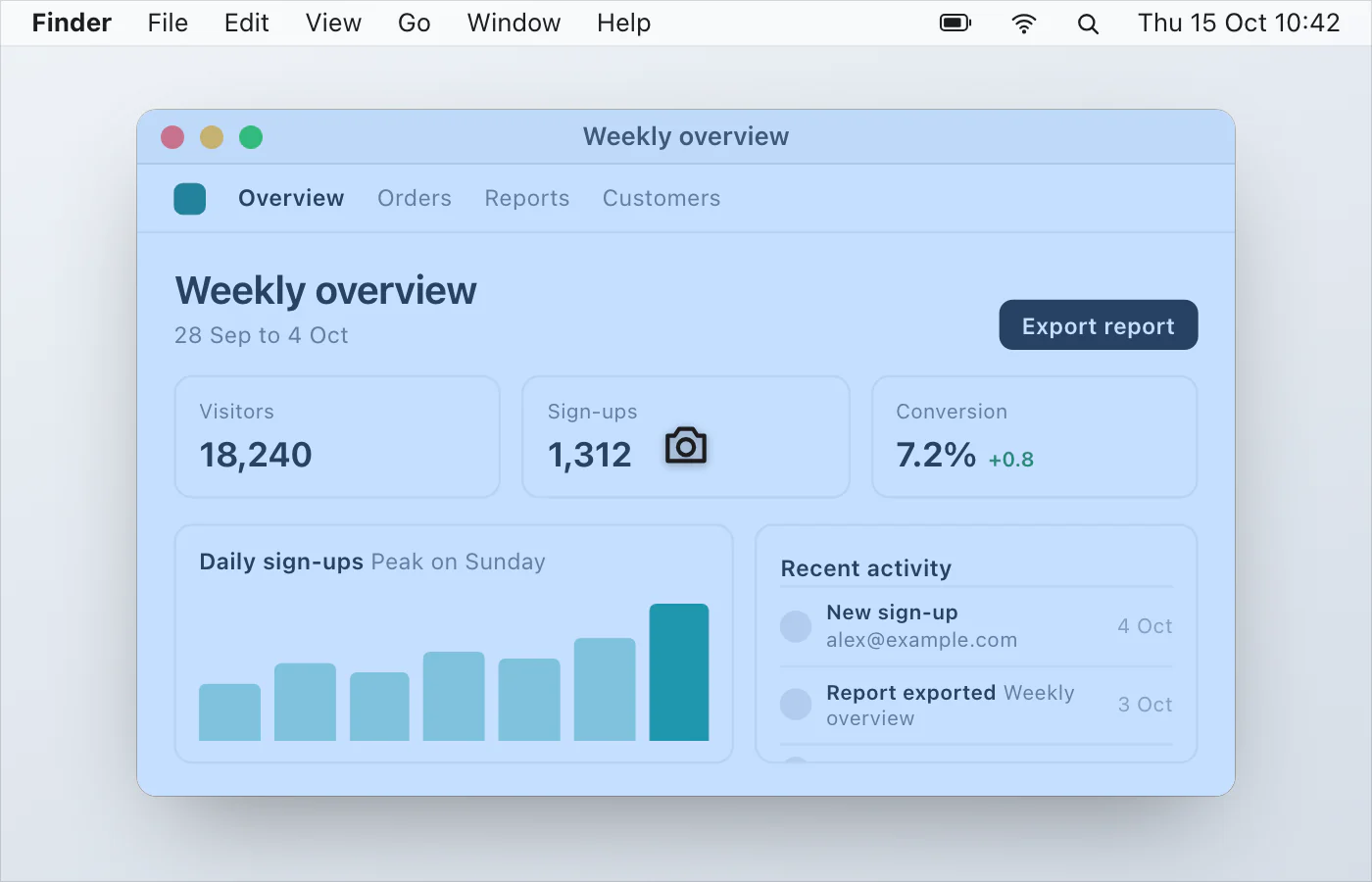The image size is (1372, 882).
Task: Click the New sign-up activity row
Action: (x=976, y=626)
